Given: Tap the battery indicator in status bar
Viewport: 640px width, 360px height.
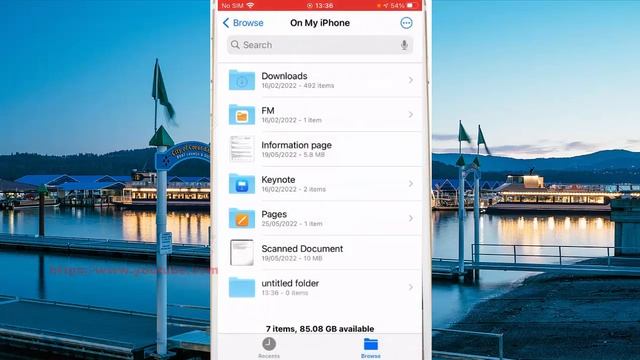Looking at the screenshot, I should coord(412,6).
